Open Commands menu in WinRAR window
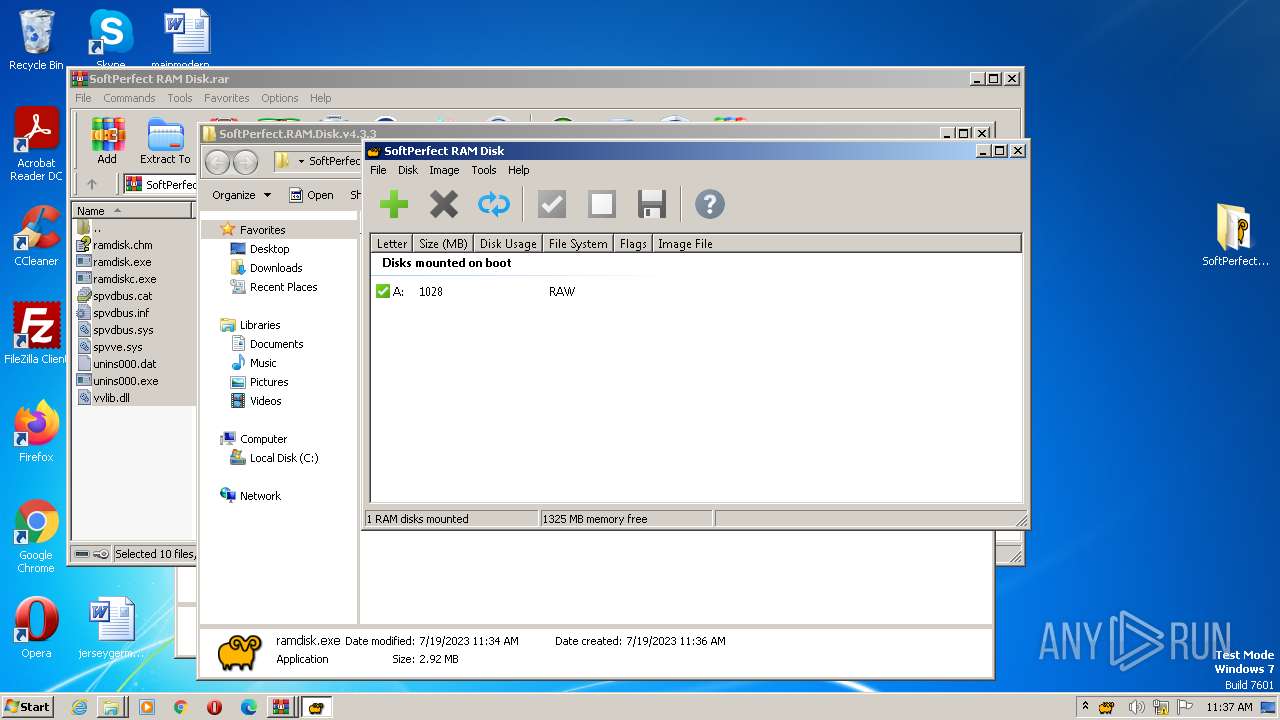1280x720 pixels. (x=129, y=98)
